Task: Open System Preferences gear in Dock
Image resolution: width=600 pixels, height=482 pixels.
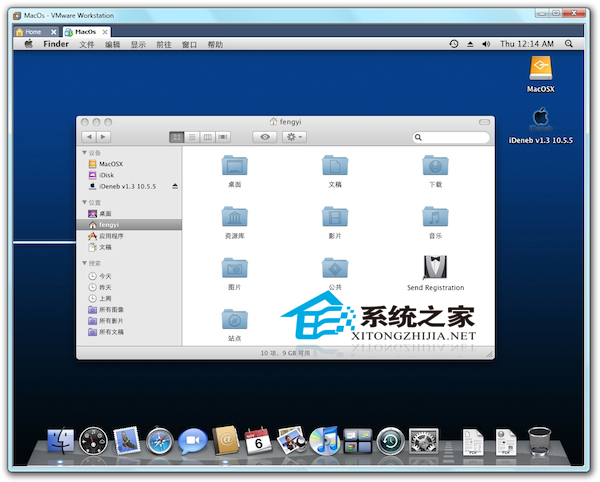Action: pyautogui.click(x=423, y=441)
